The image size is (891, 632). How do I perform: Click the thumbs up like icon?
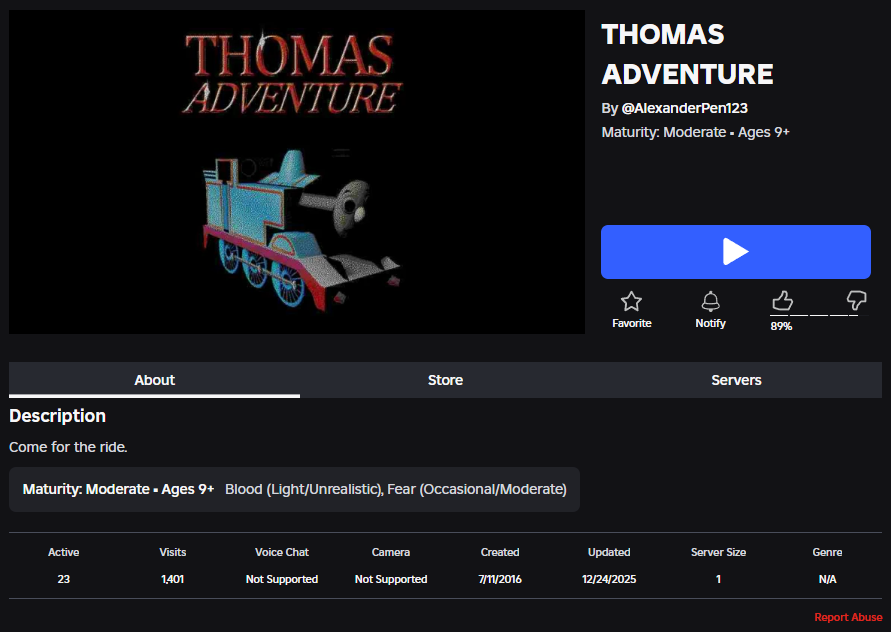pos(782,301)
